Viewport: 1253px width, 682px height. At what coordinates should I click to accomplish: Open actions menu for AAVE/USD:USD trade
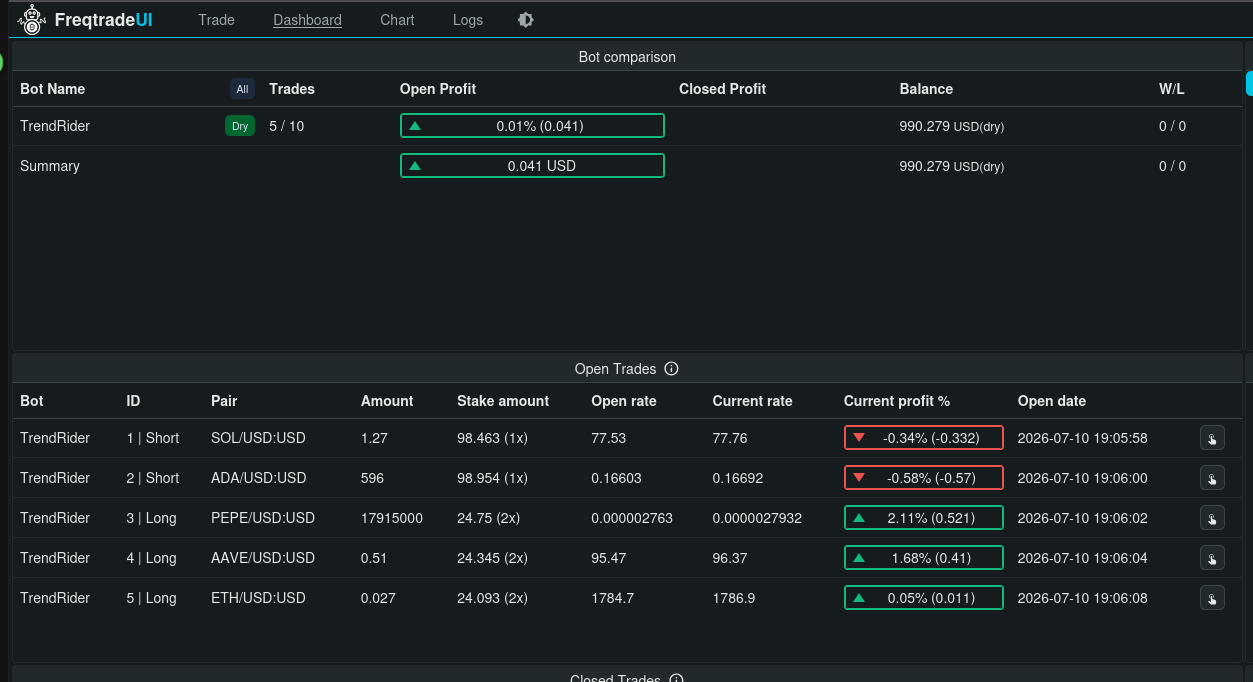1212,558
